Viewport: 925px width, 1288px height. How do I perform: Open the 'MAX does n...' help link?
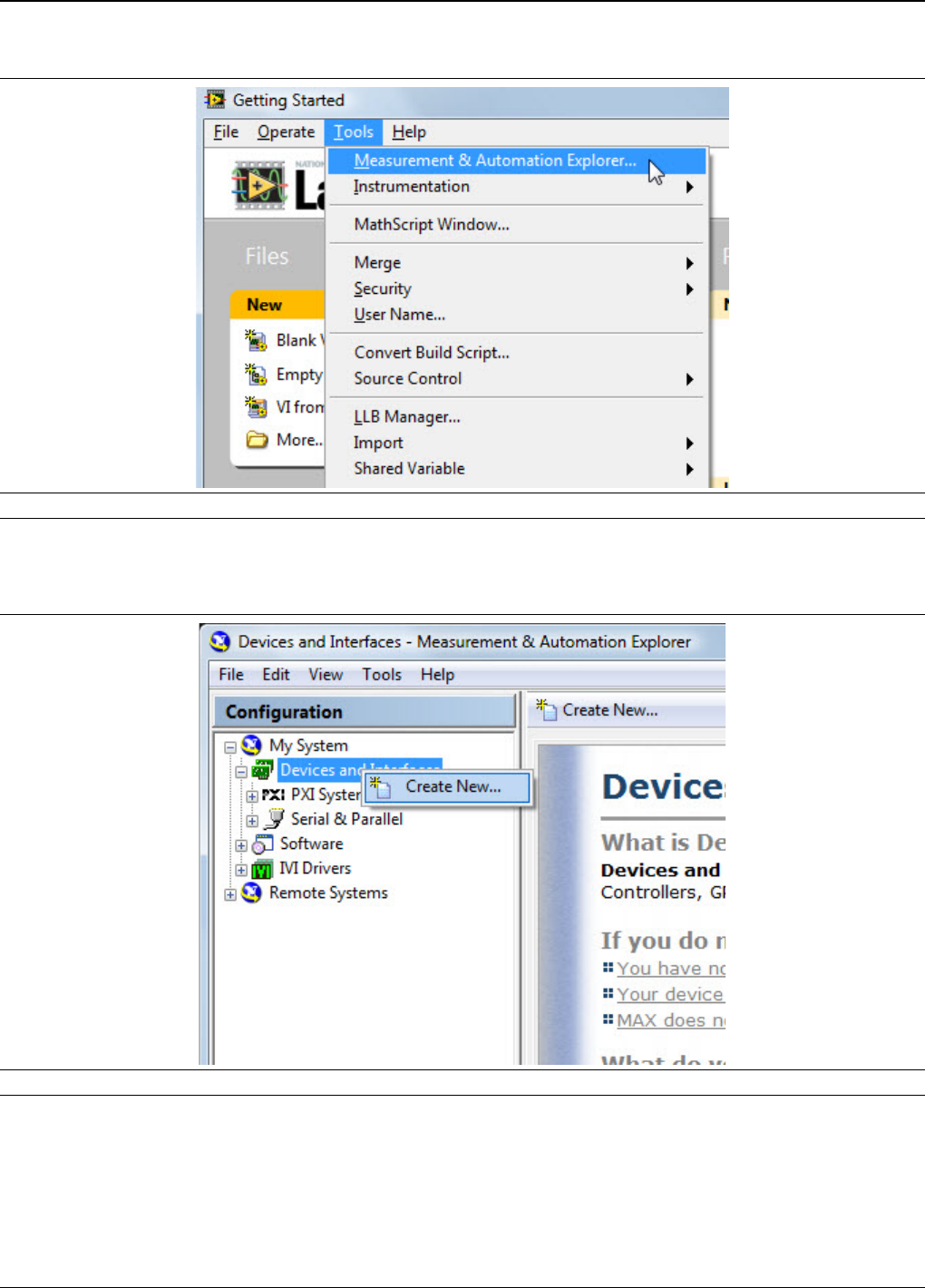[x=670, y=1020]
